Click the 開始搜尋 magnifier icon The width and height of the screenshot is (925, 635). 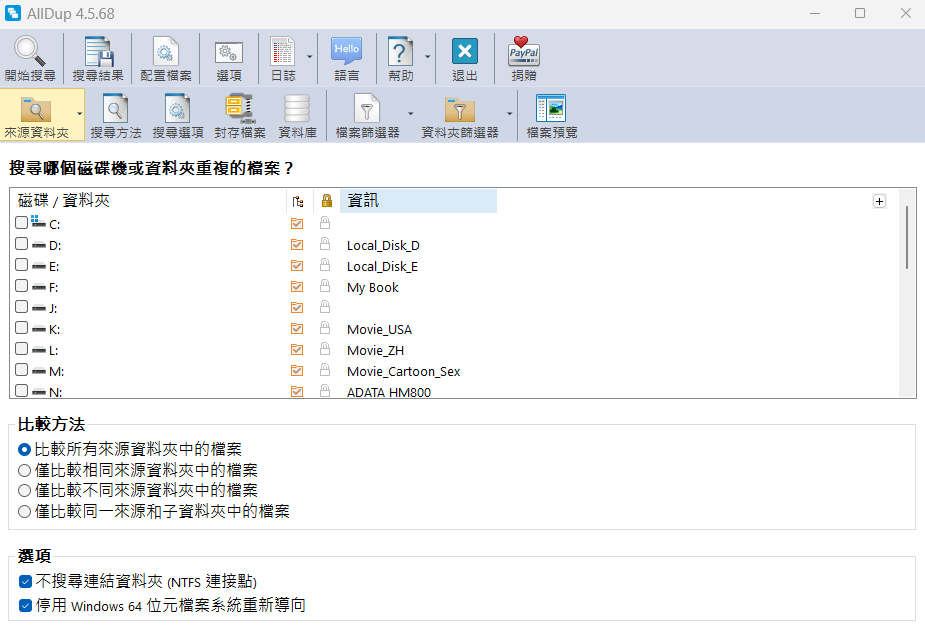29,51
